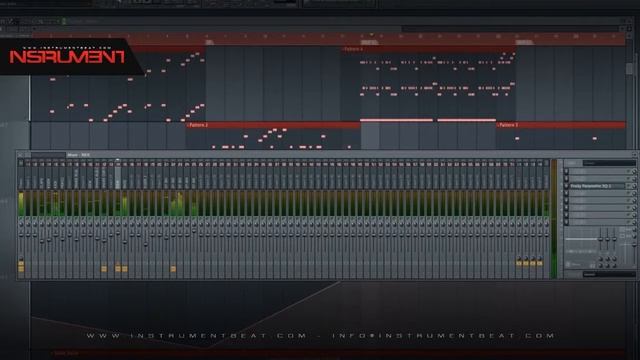The height and width of the screenshot is (360, 640).
Task: Select the Pattern 4 clip header in playlist
Action: [429, 49]
